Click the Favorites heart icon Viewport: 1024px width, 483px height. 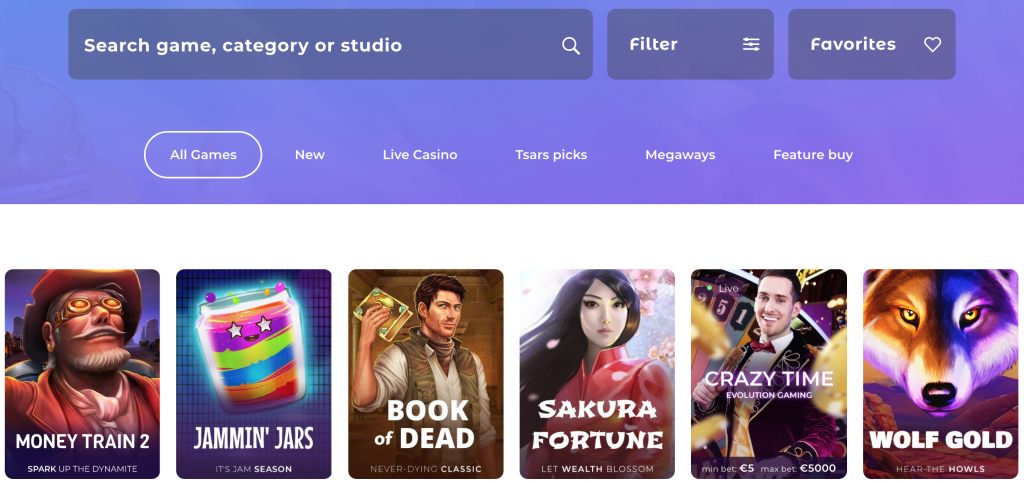(x=933, y=44)
